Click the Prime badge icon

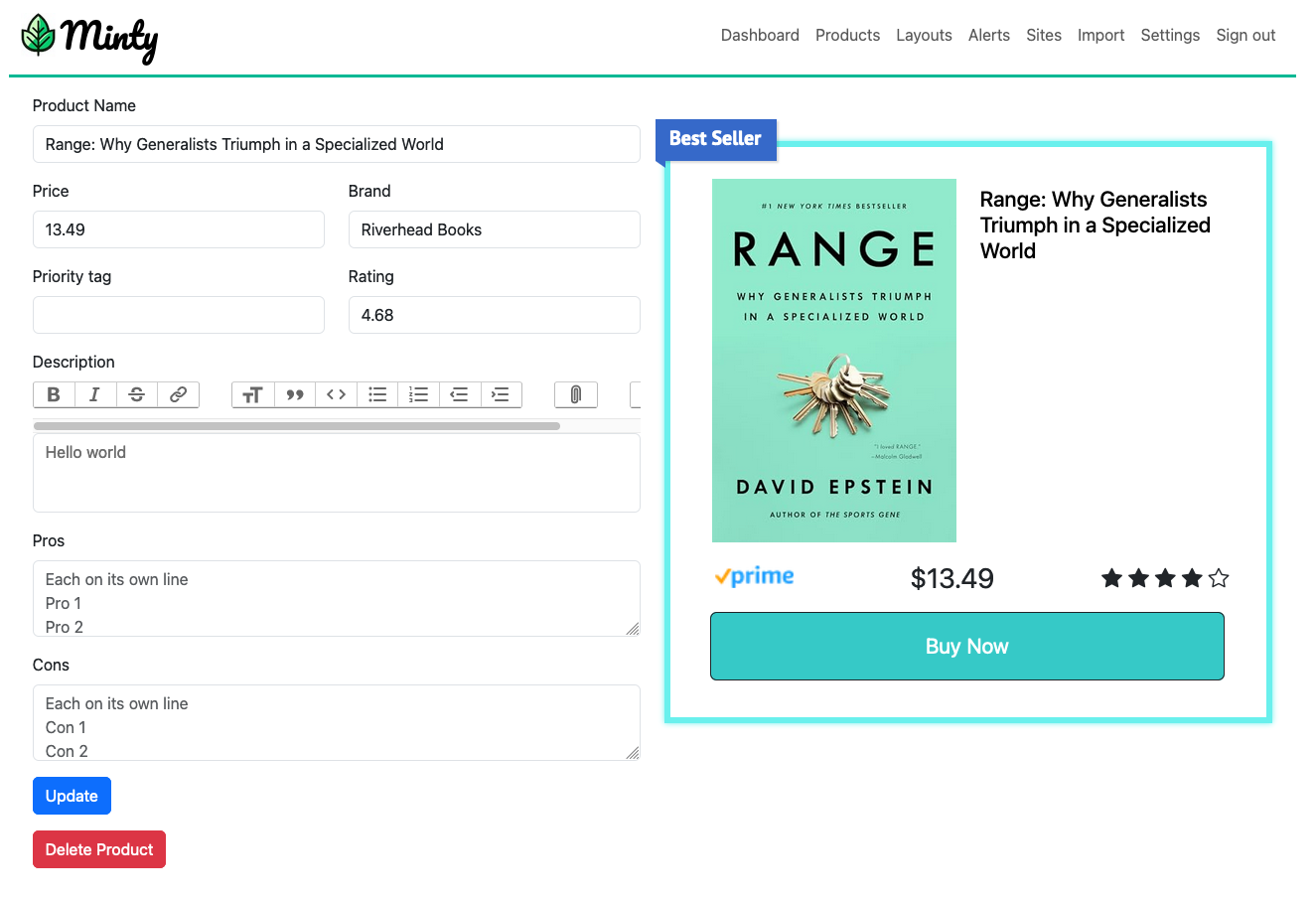click(754, 576)
